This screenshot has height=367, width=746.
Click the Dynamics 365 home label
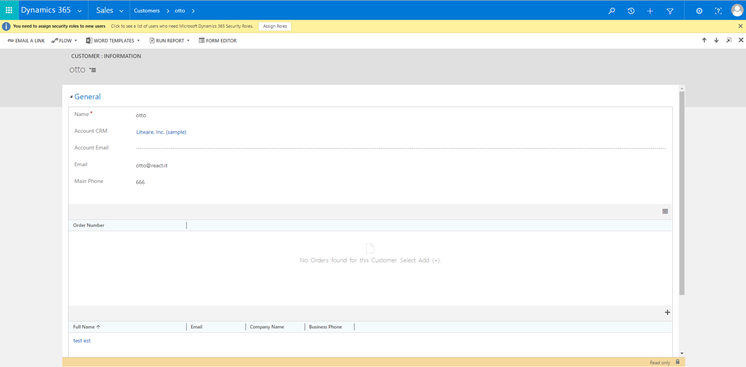(46, 10)
